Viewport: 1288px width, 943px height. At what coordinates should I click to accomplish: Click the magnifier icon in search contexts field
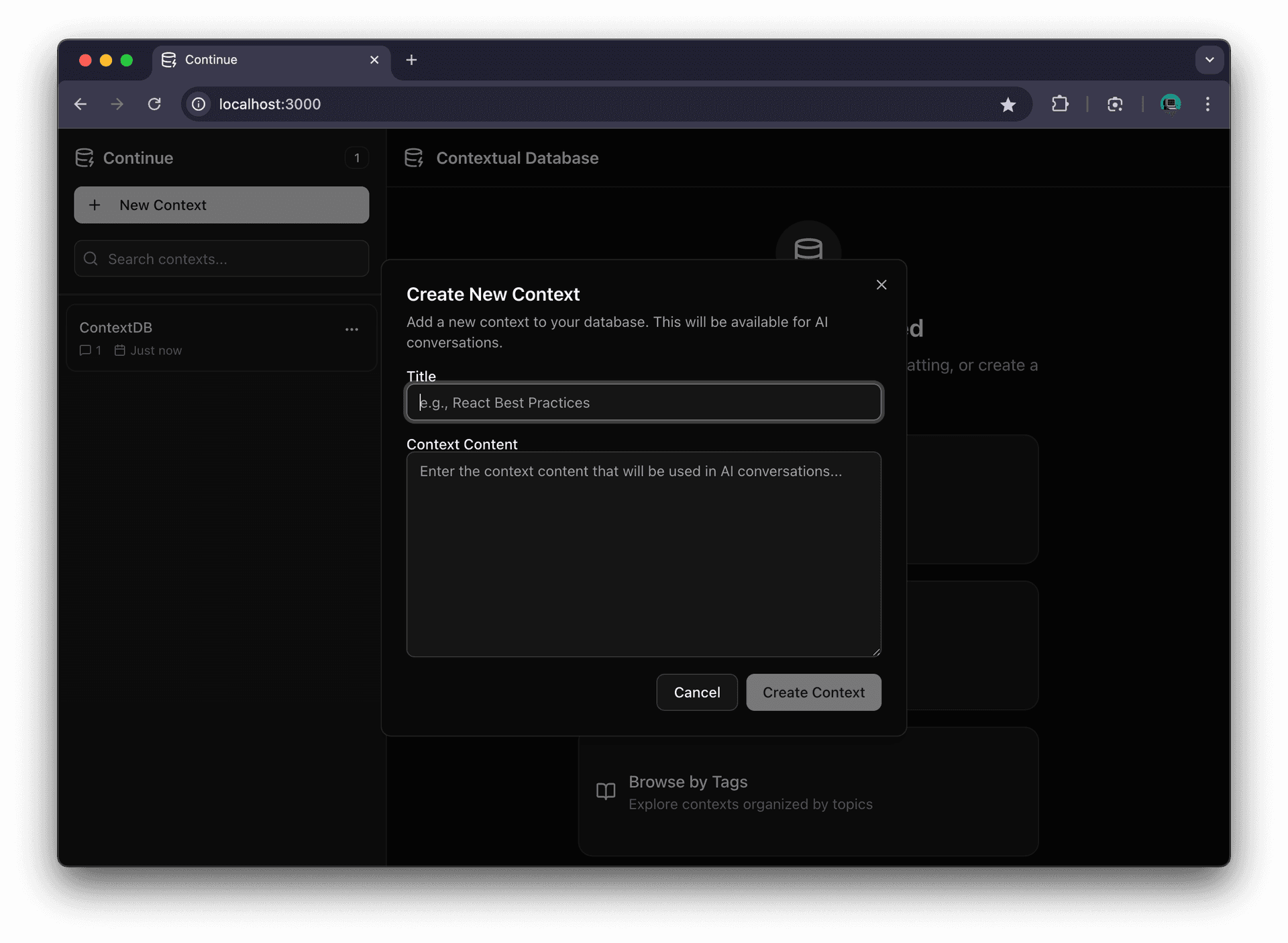click(91, 259)
